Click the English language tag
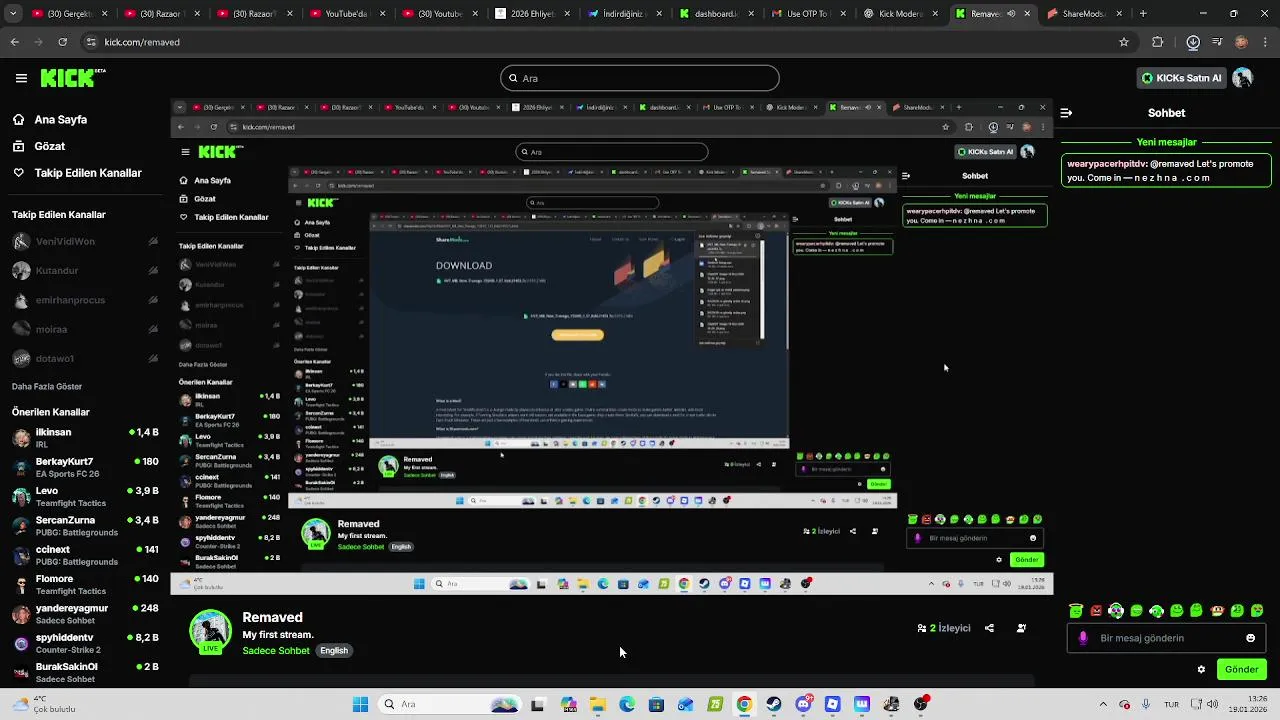 coord(334,651)
